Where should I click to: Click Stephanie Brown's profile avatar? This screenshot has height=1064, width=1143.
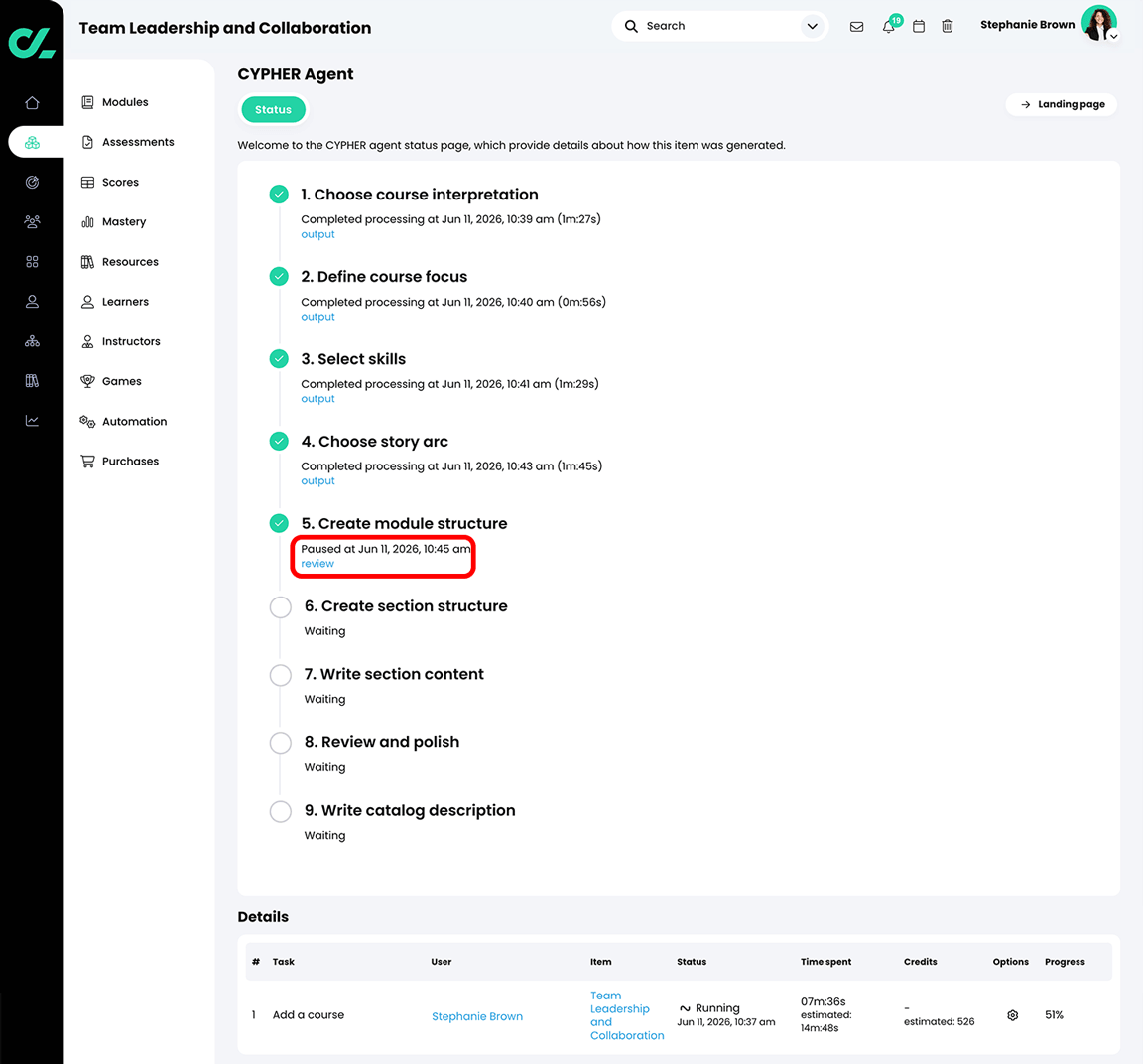[x=1098, y=24]
